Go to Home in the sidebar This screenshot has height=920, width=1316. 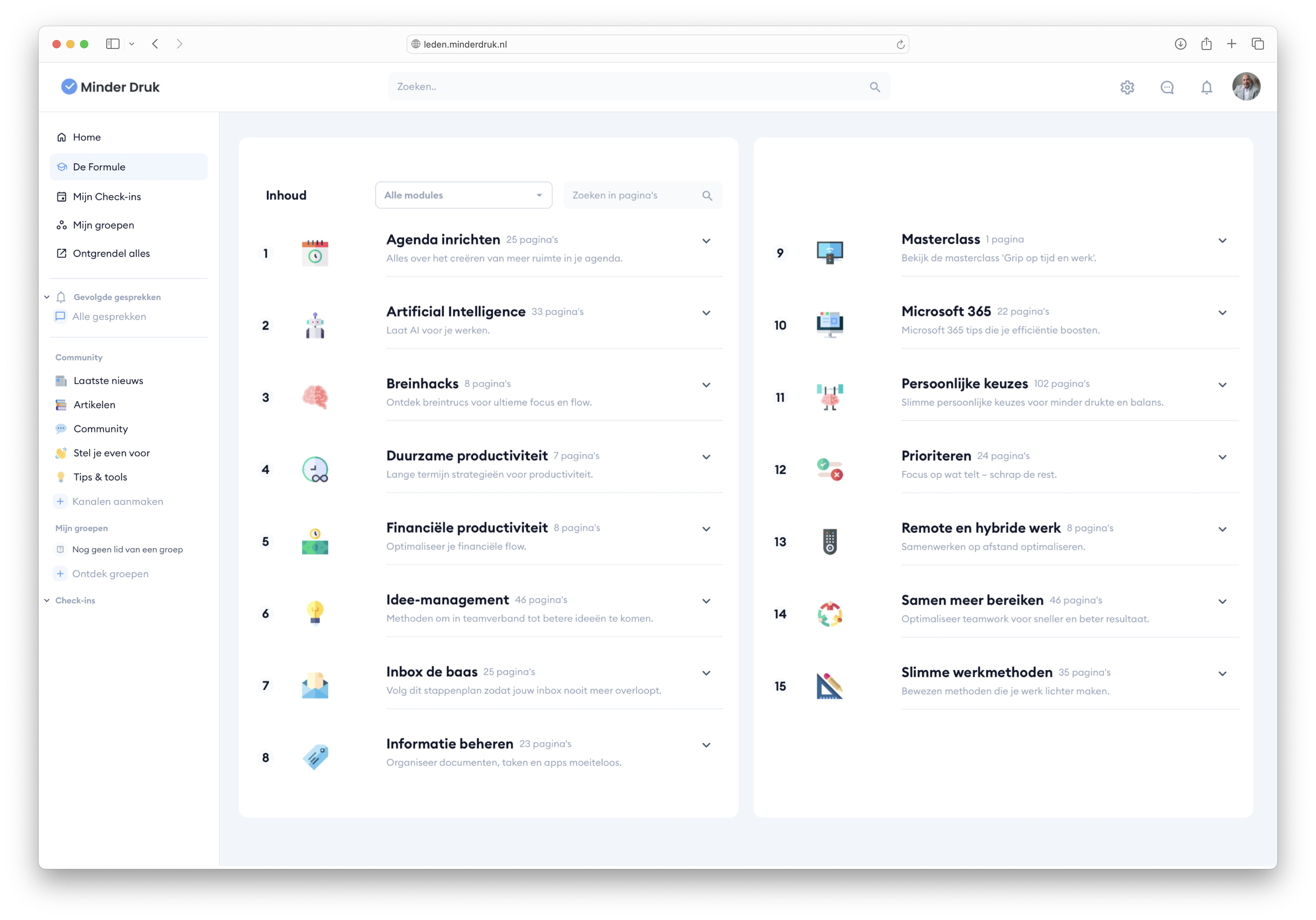87,137
